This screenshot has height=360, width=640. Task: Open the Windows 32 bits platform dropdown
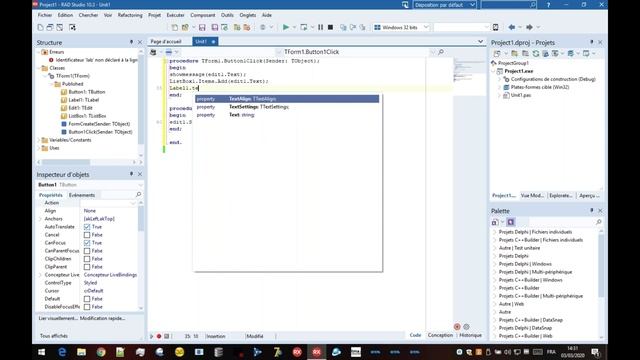click(x=426, y=27)
